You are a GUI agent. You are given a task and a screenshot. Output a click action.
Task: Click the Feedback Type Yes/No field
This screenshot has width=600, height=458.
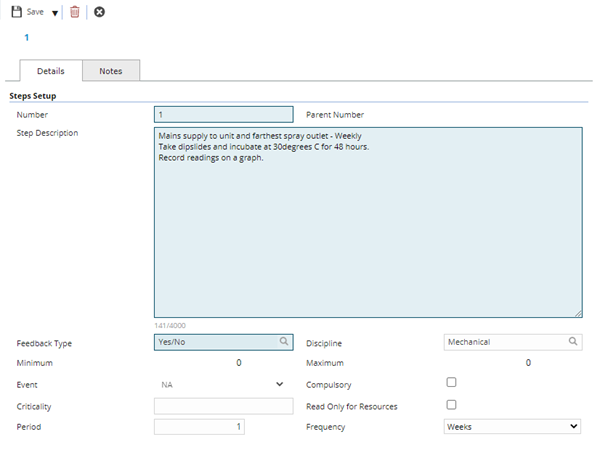click(214, 341)
